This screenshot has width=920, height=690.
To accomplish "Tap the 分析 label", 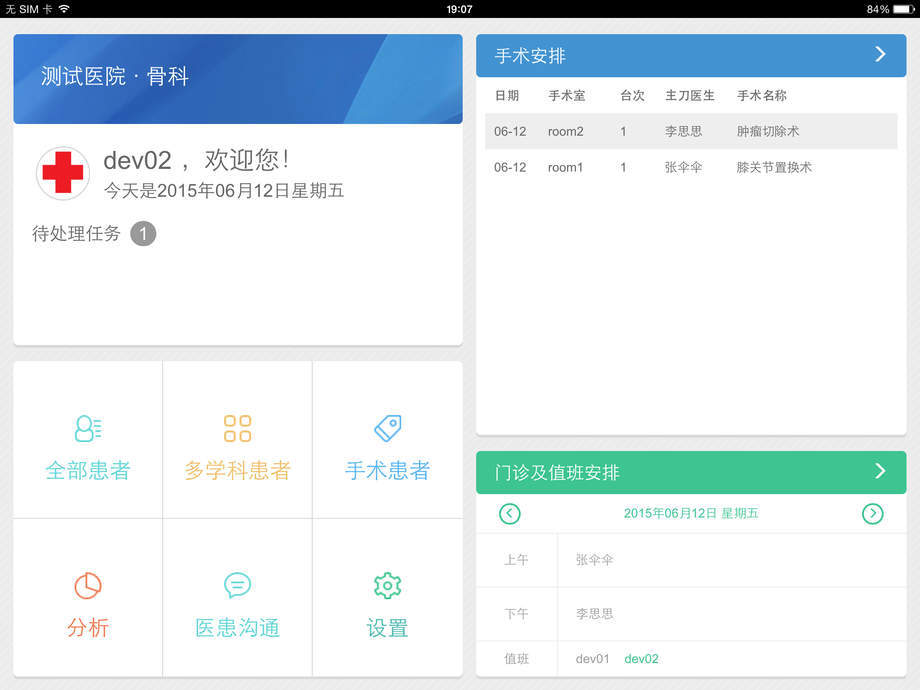I will pyautogui.click(x=88, y=628).
